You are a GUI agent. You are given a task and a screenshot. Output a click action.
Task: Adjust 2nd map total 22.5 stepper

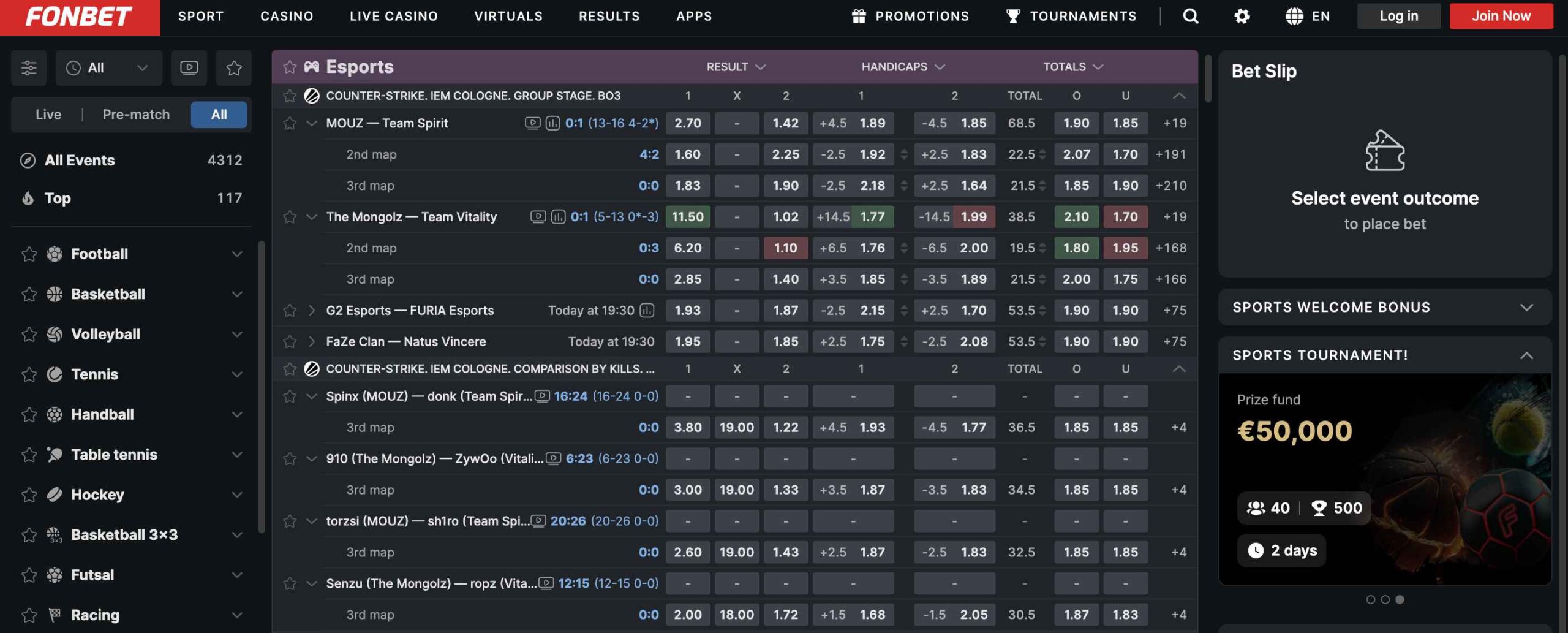(x=1042, y=154)
